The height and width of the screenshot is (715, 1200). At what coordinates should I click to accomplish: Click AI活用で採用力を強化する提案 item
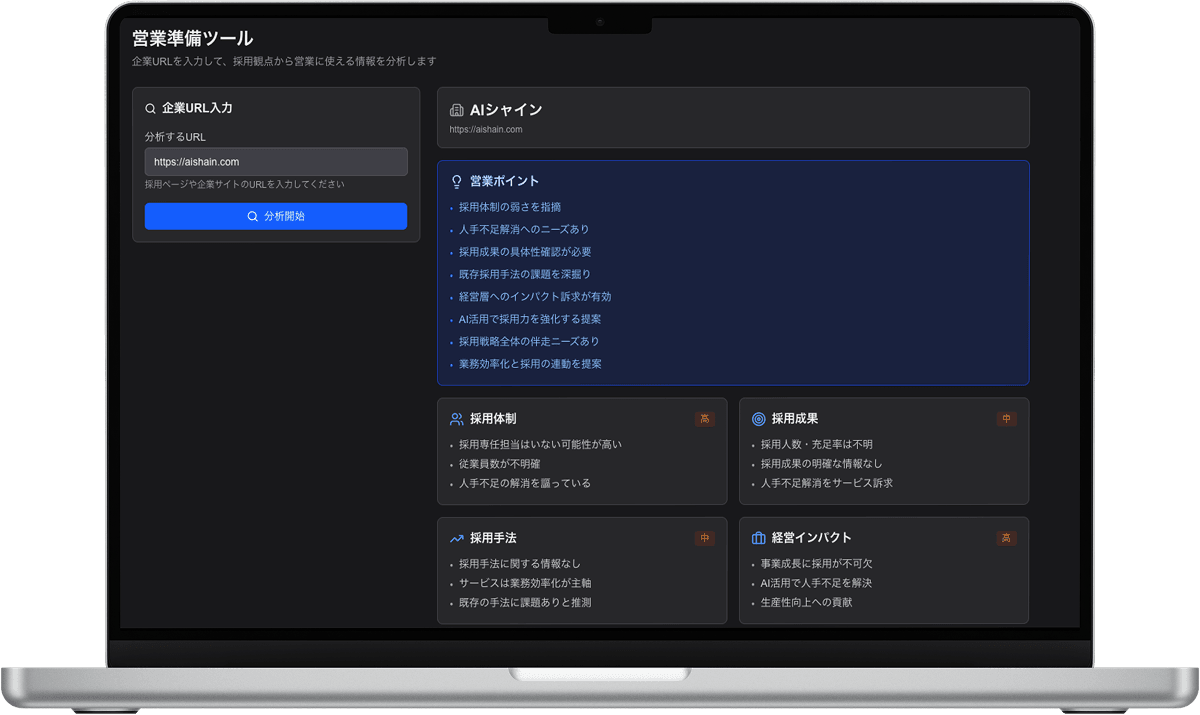click(530, 319)
